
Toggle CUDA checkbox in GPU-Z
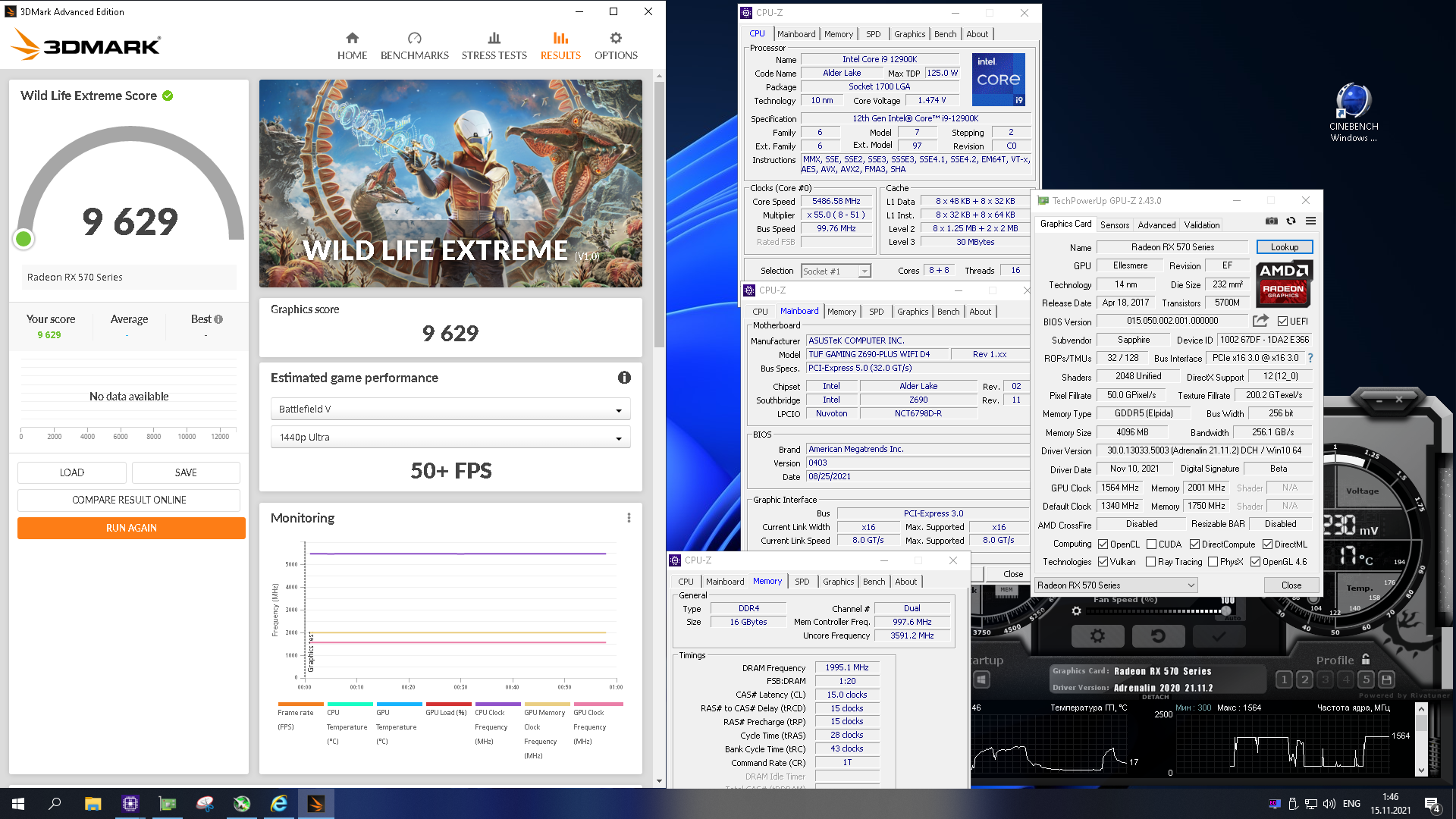(1151, 544)
